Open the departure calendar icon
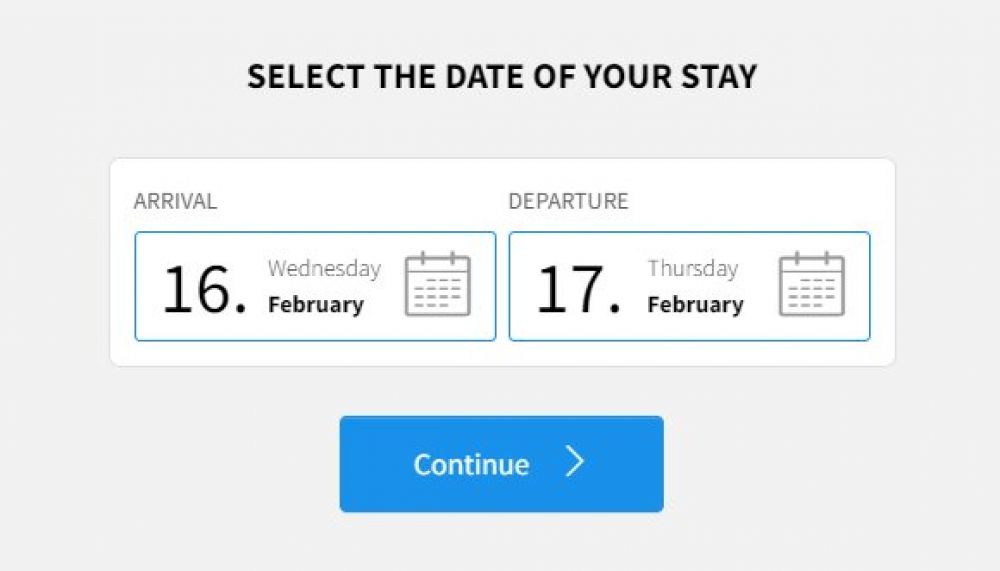 point(811,285)
